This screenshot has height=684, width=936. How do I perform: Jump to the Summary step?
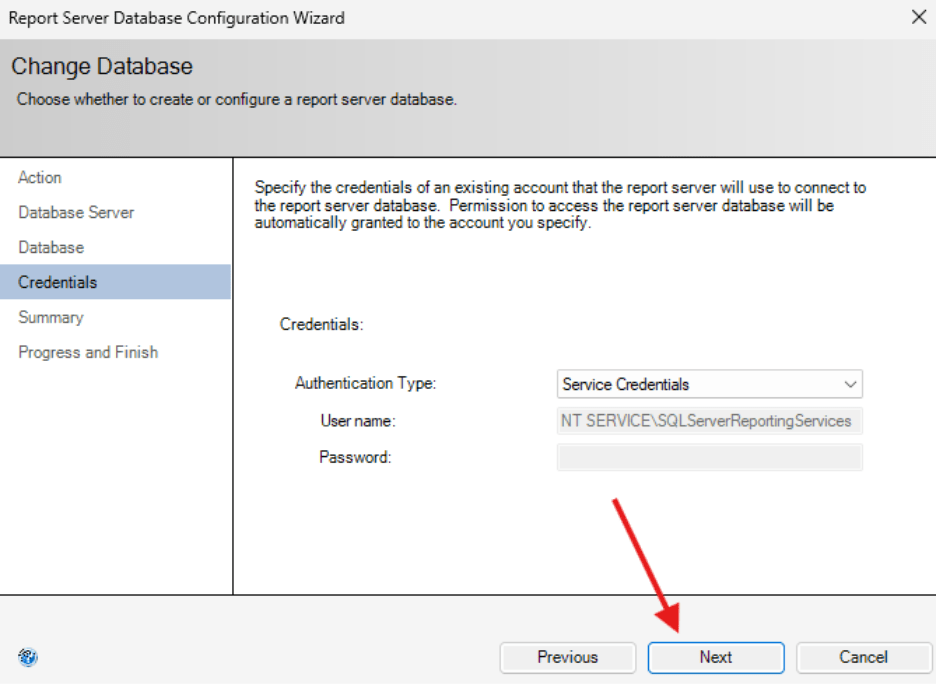[51, 317]
